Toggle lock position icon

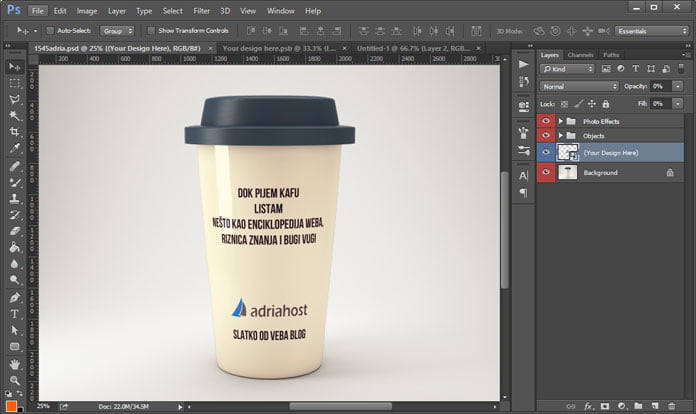pos(592,104)
